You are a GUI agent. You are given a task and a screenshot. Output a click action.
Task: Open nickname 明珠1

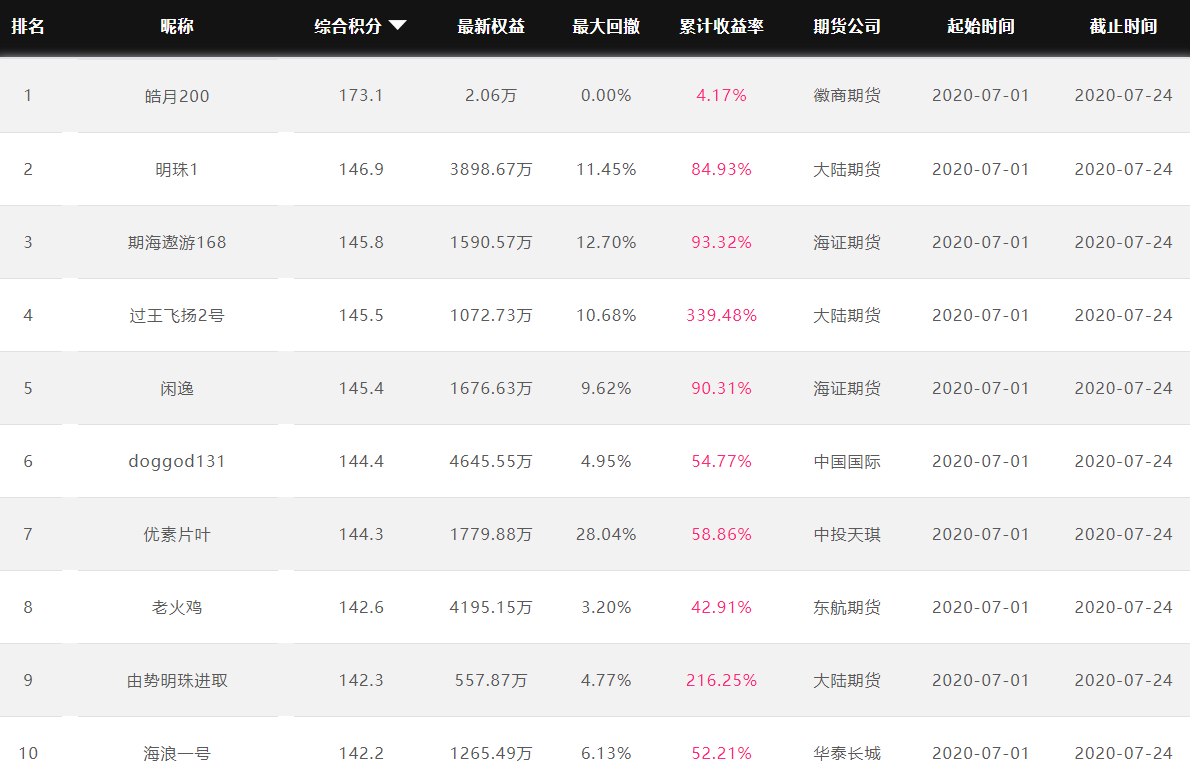click(177, 169)
